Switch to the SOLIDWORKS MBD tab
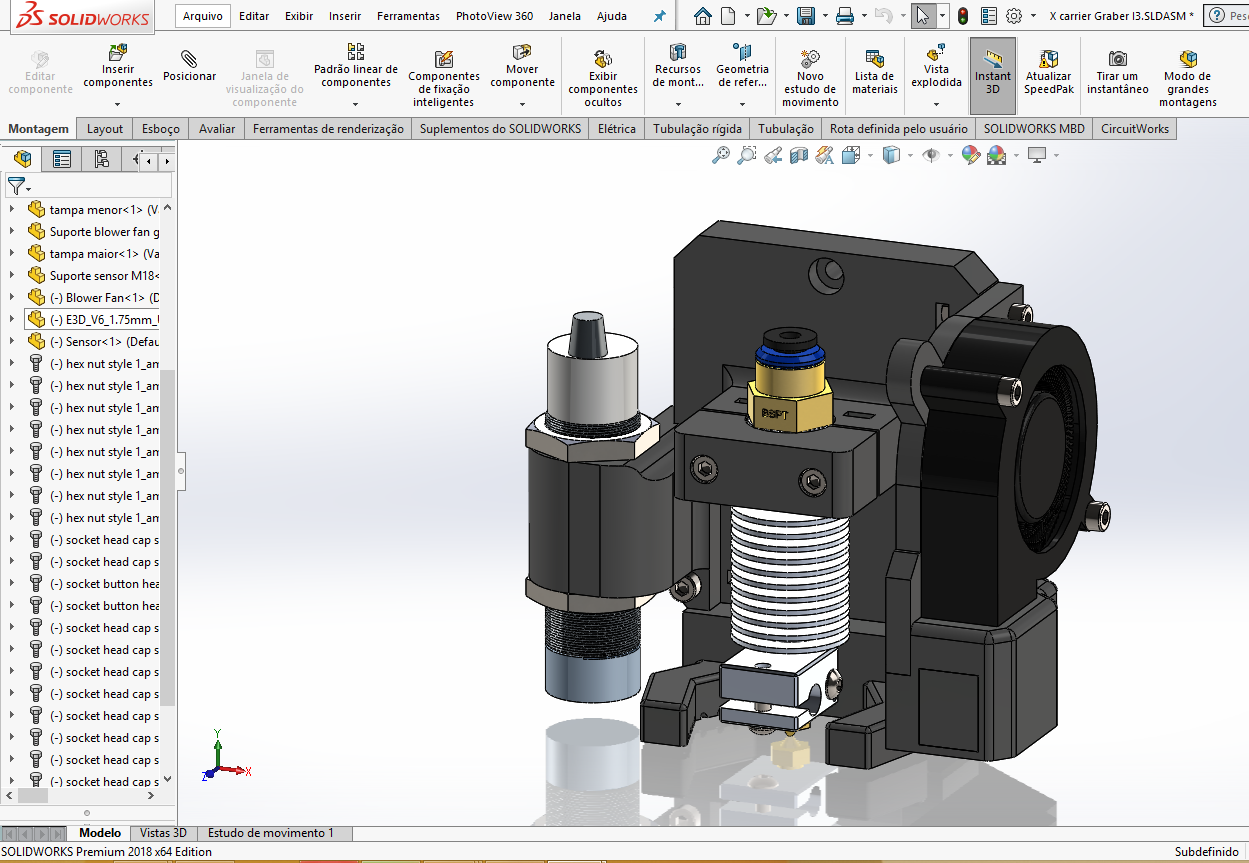 point(1034,129)
